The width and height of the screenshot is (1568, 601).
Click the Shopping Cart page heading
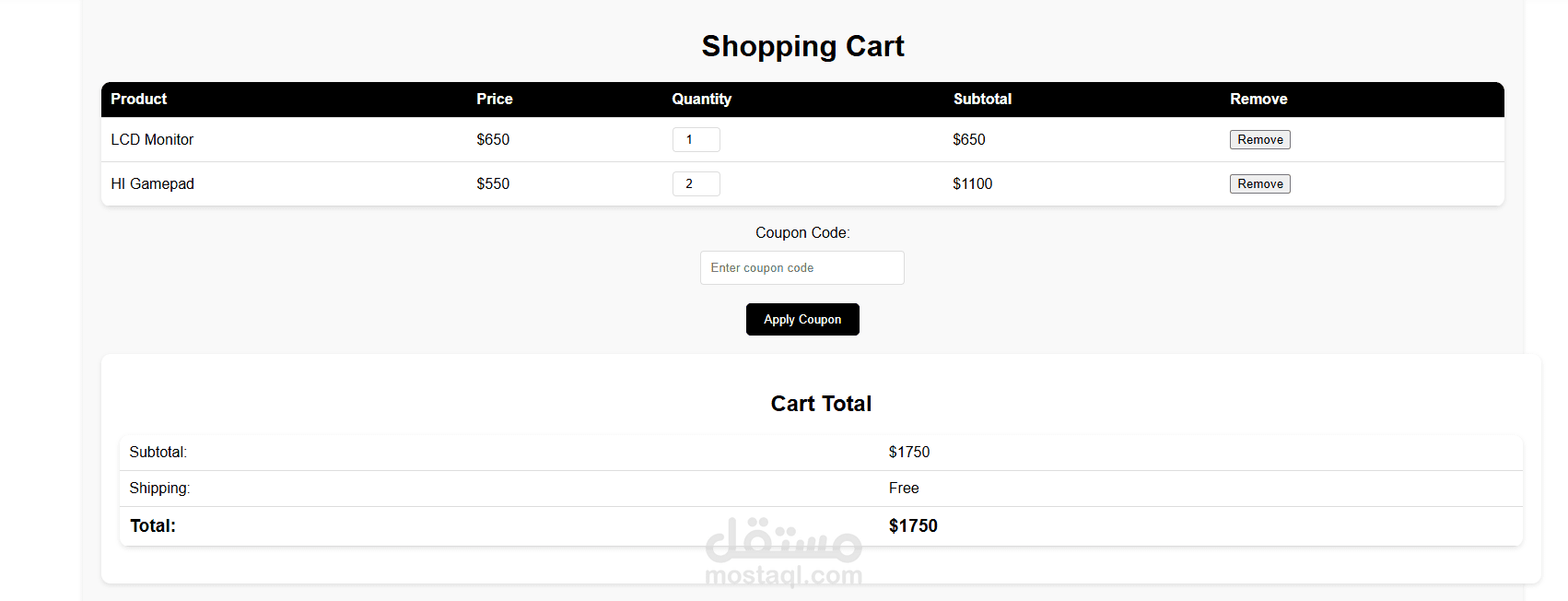click(802, 46)
